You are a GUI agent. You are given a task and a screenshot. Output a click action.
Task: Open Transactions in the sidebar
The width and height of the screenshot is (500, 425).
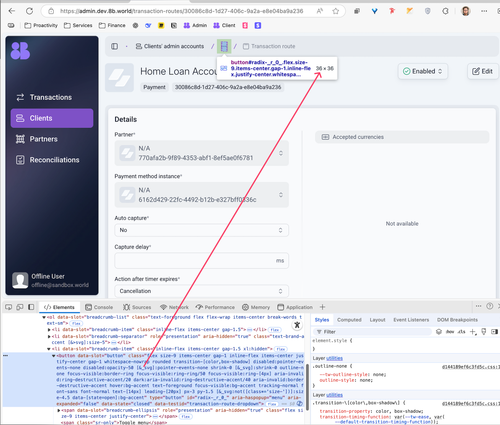point(52,97)
